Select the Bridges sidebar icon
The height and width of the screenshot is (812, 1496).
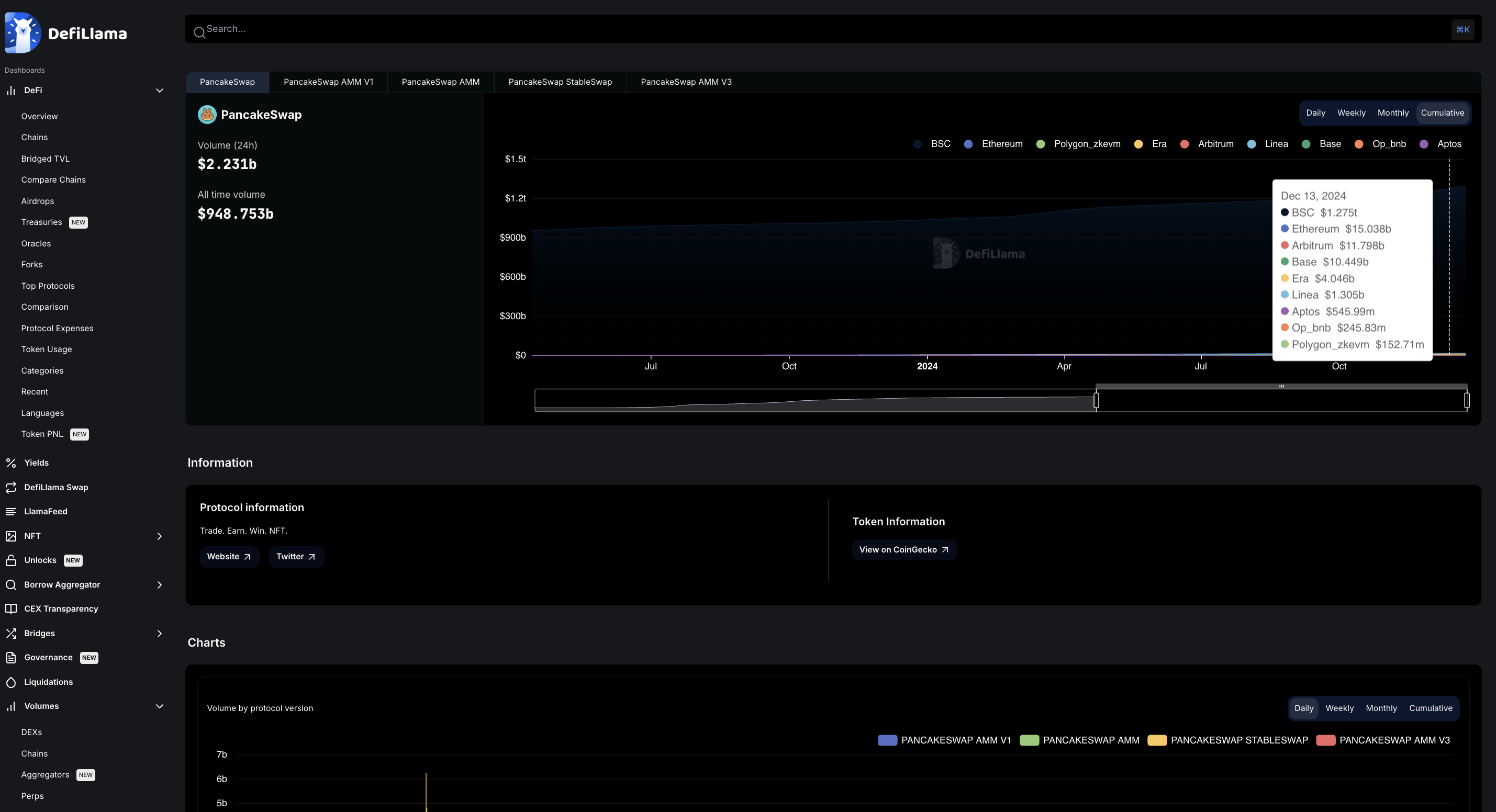pos(11,632)
